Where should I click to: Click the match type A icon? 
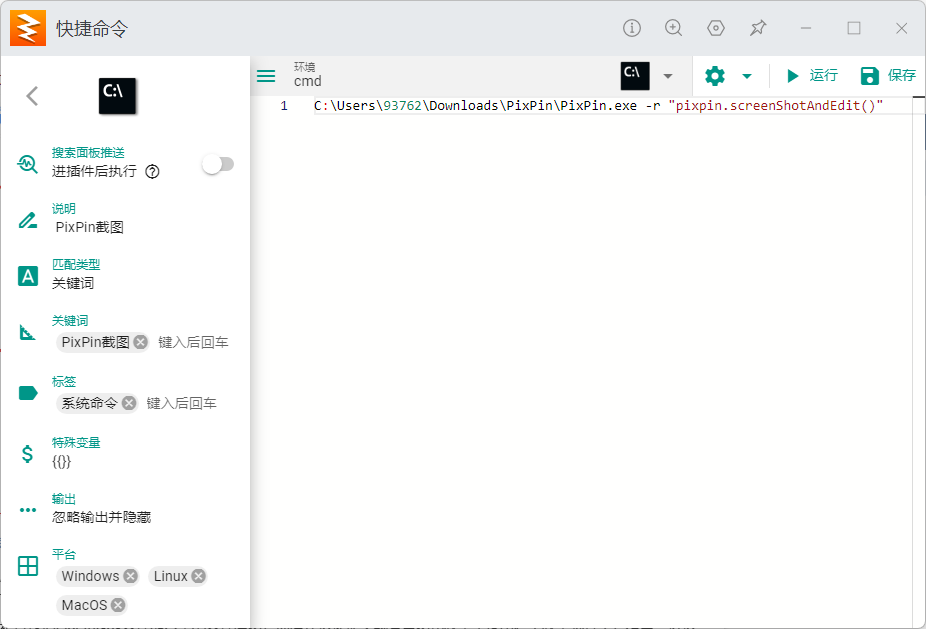pos(28,276)
